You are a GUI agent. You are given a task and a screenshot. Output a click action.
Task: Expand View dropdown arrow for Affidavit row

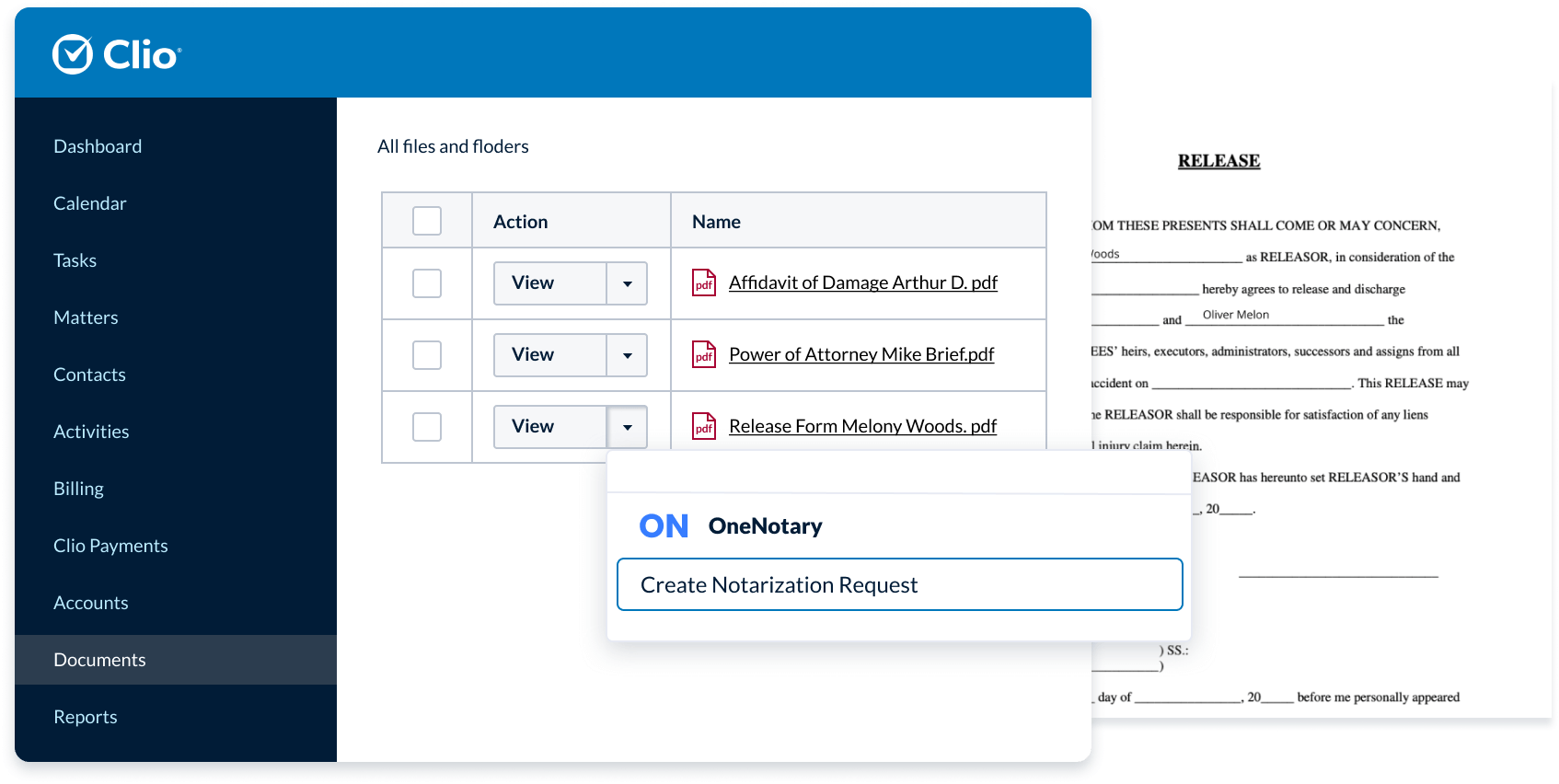coord(627,283)
